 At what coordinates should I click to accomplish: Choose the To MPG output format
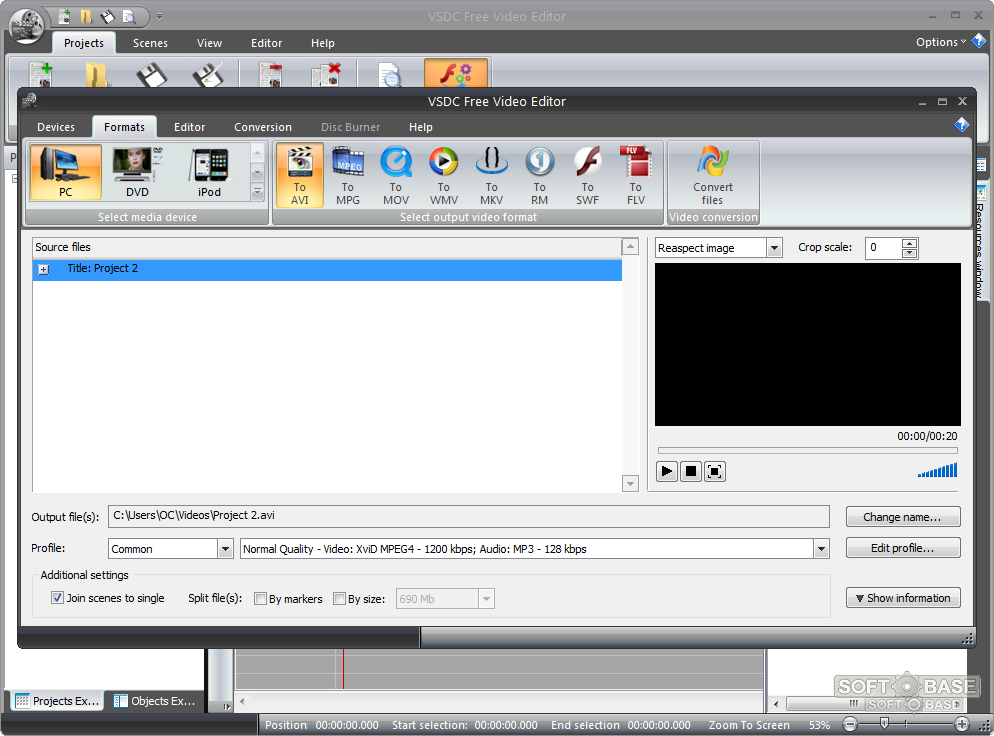click(x=348, y=175)
